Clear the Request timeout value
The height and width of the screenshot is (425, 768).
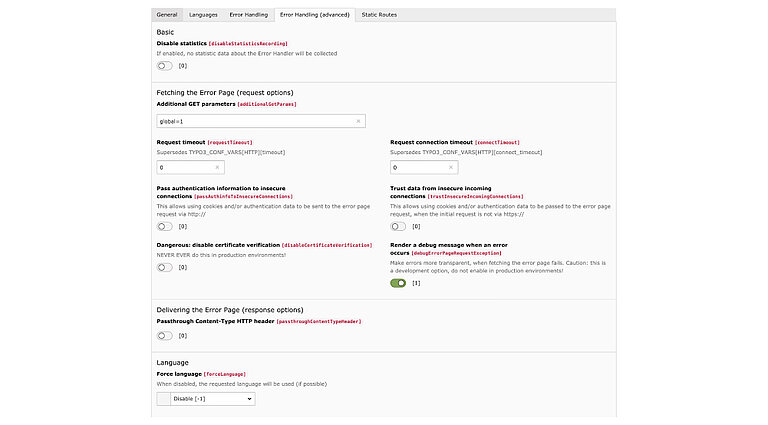(217, 168)
